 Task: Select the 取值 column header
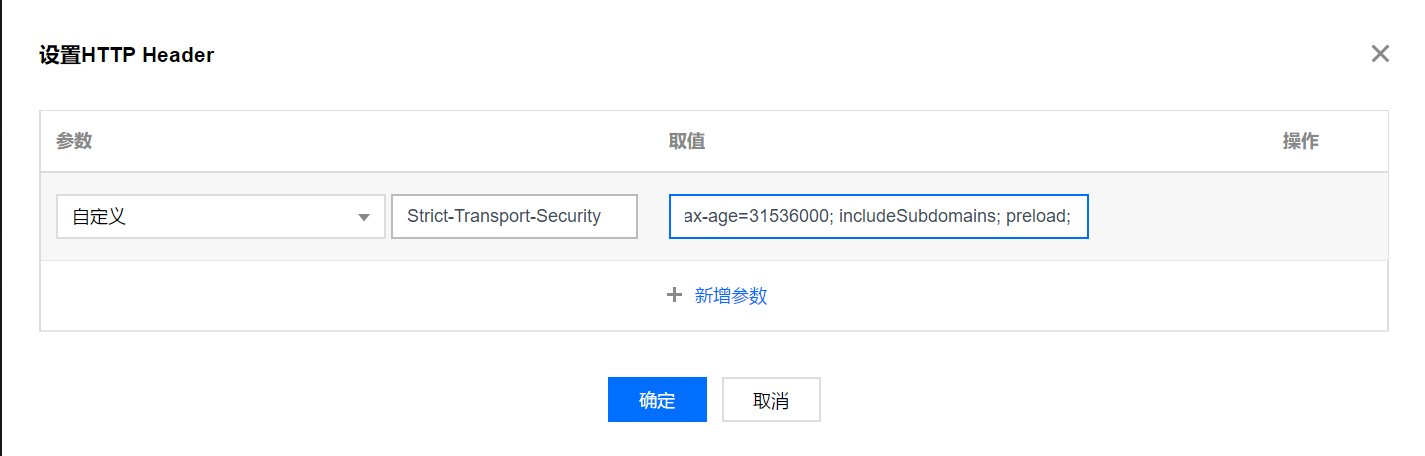tap(687, 141)
